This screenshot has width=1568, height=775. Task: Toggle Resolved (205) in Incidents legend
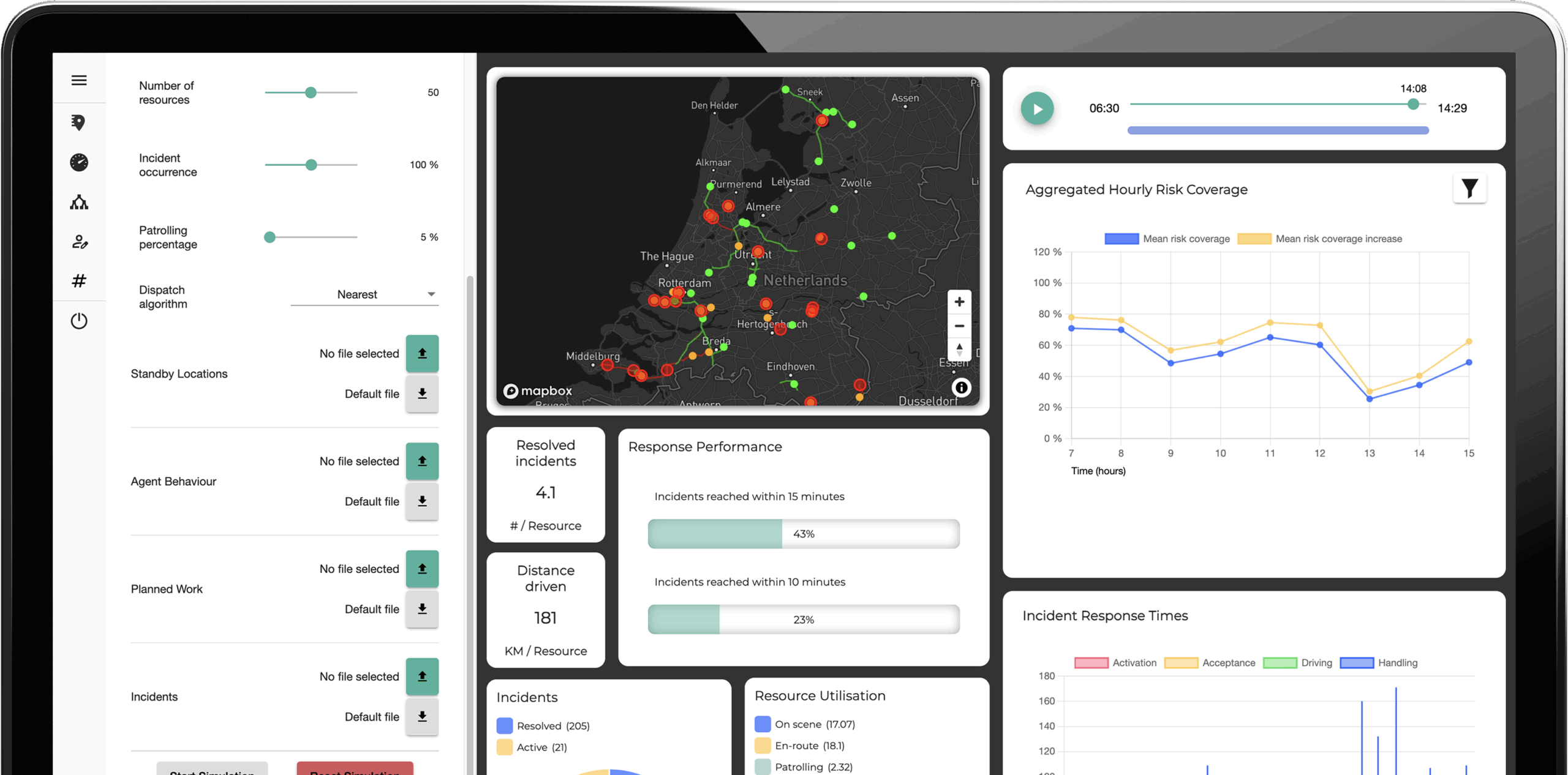pyautogui.click(x=543, y=725)
